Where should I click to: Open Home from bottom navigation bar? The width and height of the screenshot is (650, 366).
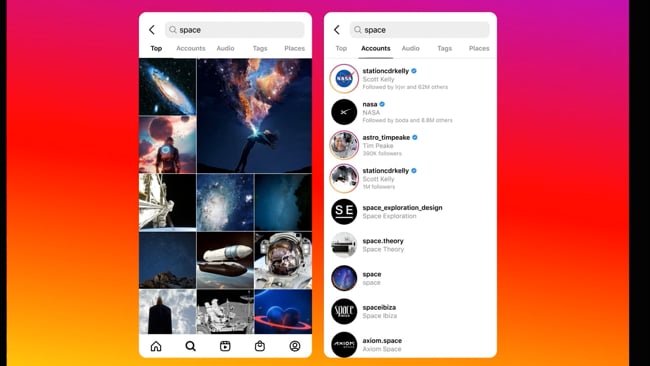[156, 346]
